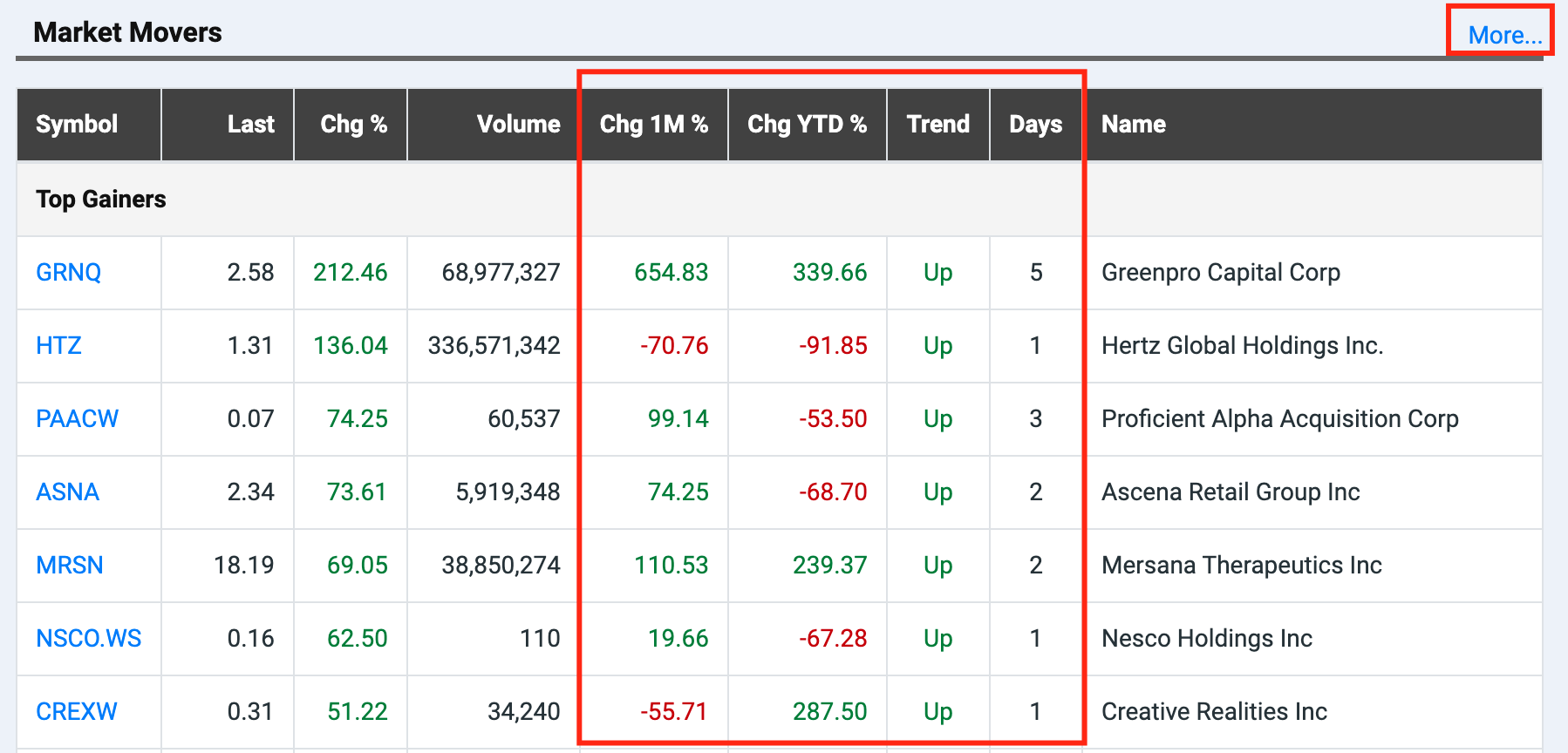Screen dimensions: 1568x753
Task: Click the 1-month change -55.71 for CREXW
Action: tap(674, 712)
